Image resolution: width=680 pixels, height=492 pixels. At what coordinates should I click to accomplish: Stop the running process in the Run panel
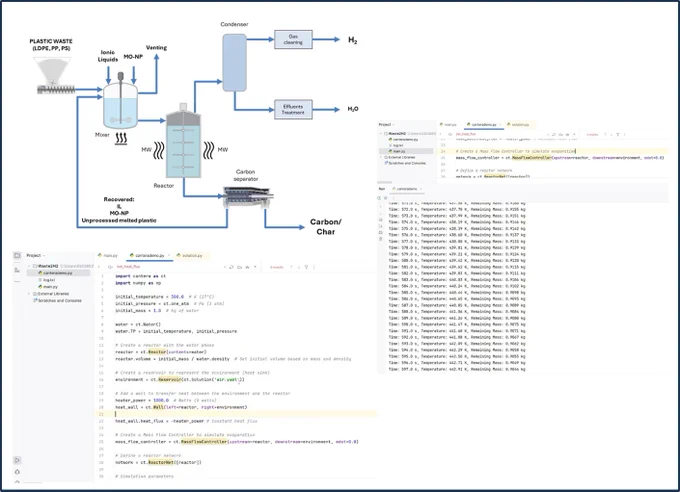point(386,198)
